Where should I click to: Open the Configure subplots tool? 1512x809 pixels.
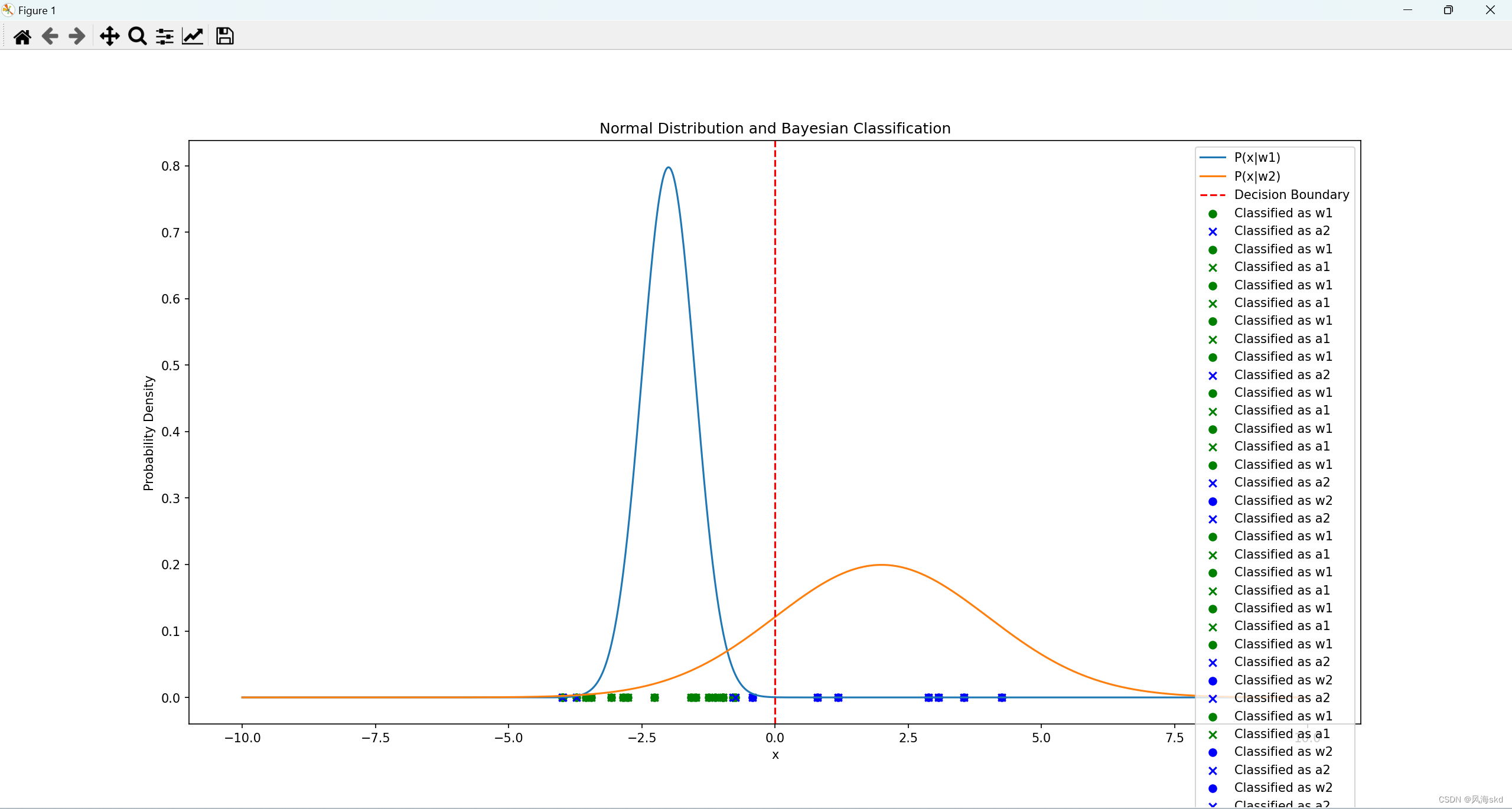click(165, 37)
